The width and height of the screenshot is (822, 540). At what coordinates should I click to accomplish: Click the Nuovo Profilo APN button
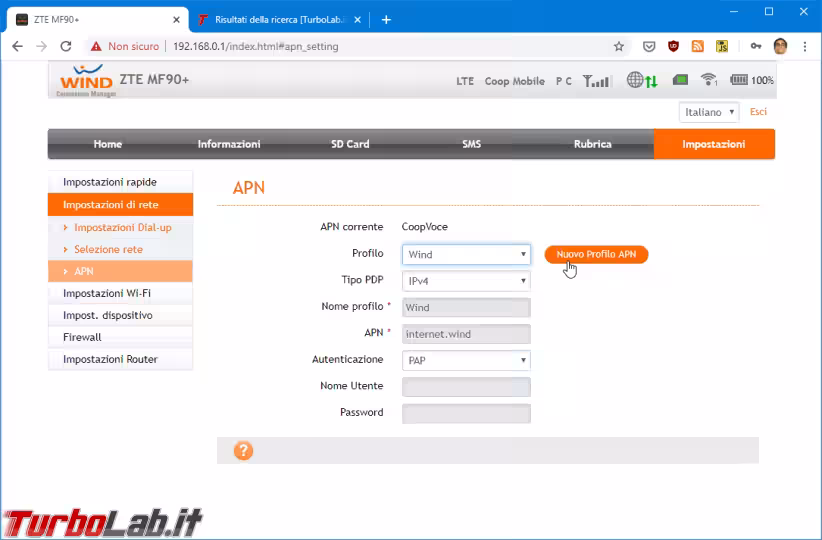point(596,254)
